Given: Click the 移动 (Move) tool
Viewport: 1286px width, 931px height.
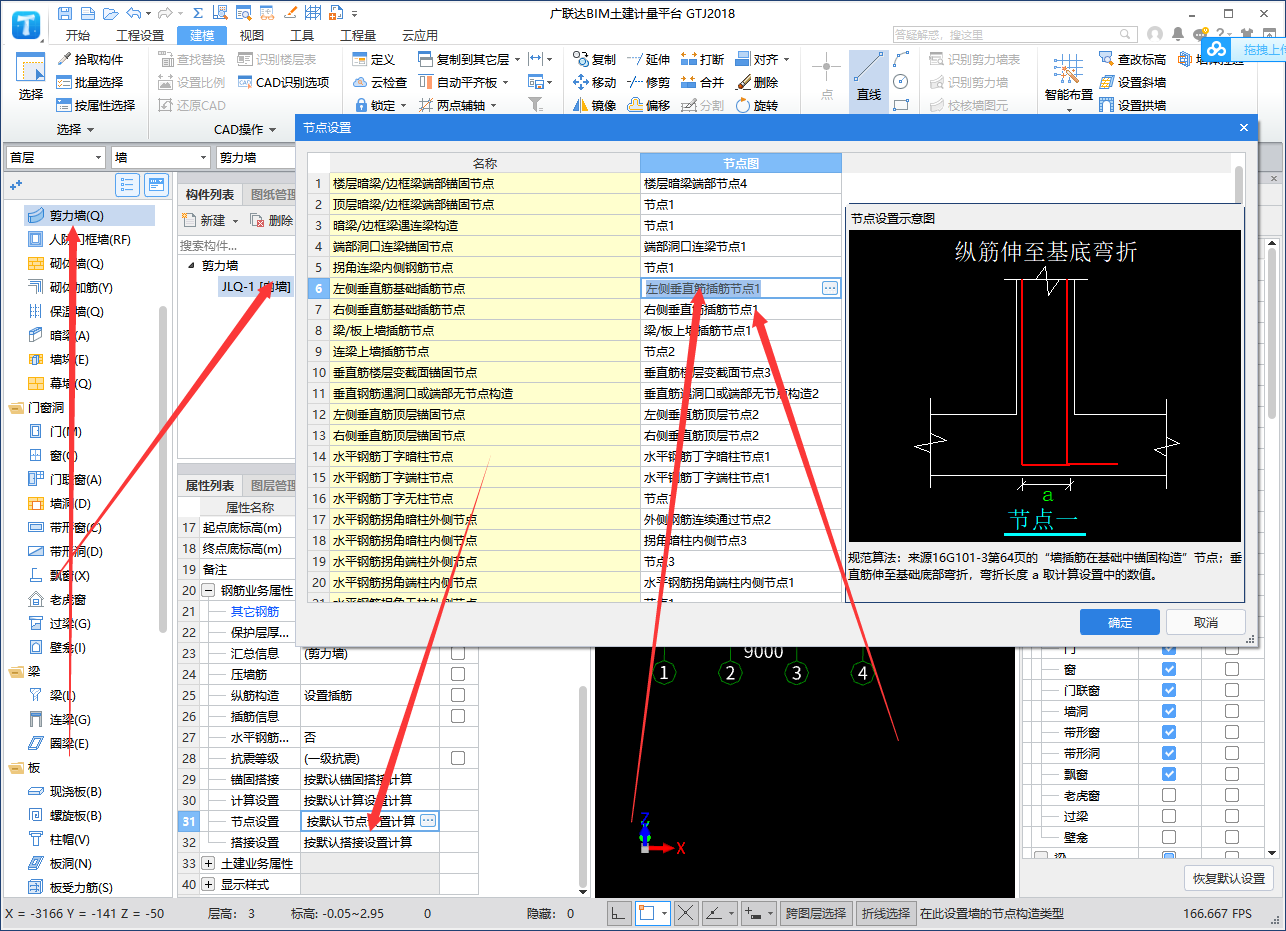Looking at the screenshot, I should (595, 83).
